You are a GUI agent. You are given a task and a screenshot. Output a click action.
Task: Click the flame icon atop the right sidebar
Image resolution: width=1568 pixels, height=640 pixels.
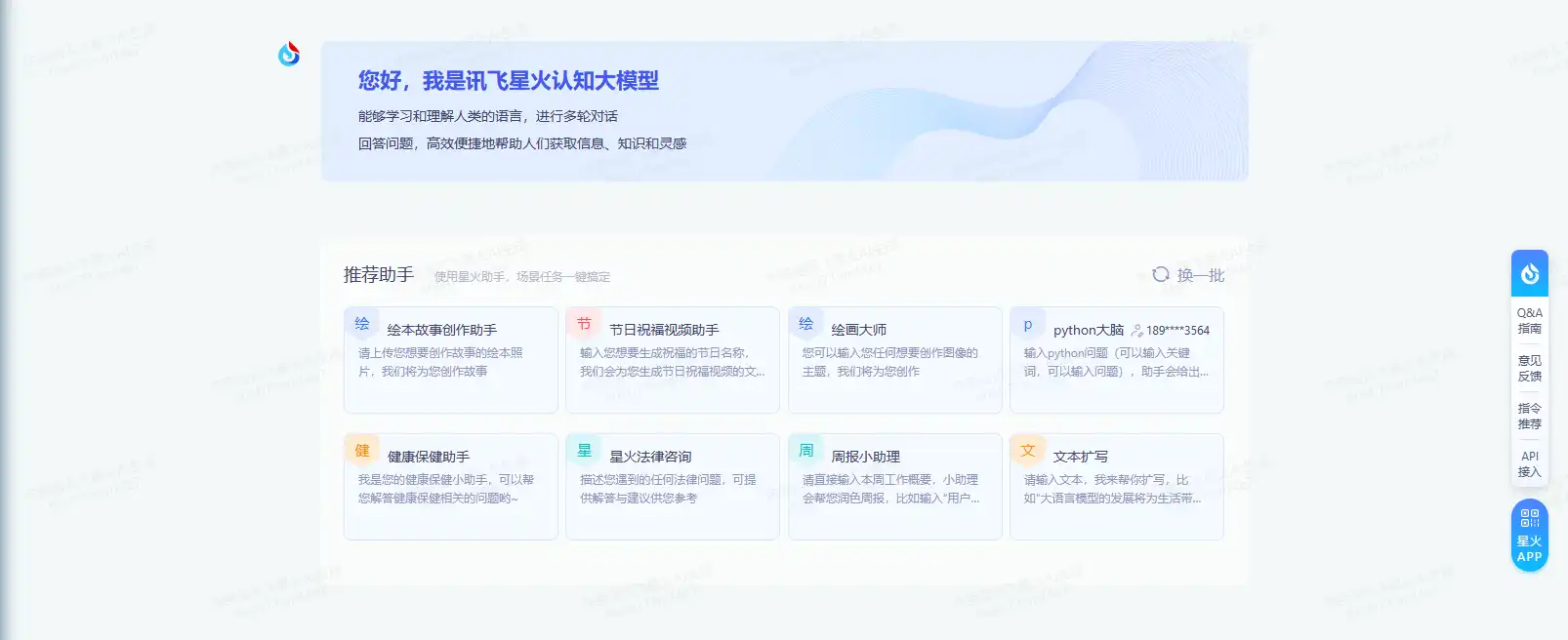tap(1530, 274)
